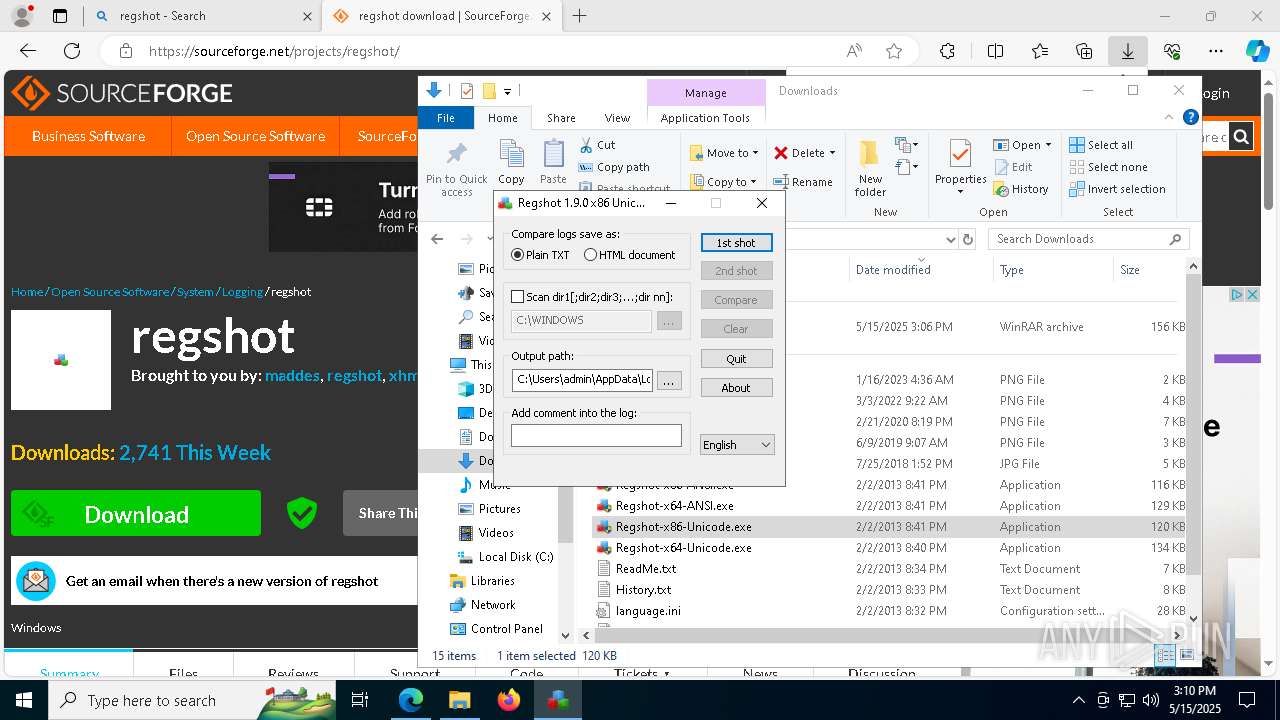
Task: Click the output path text field
Action: coord(582,381)
